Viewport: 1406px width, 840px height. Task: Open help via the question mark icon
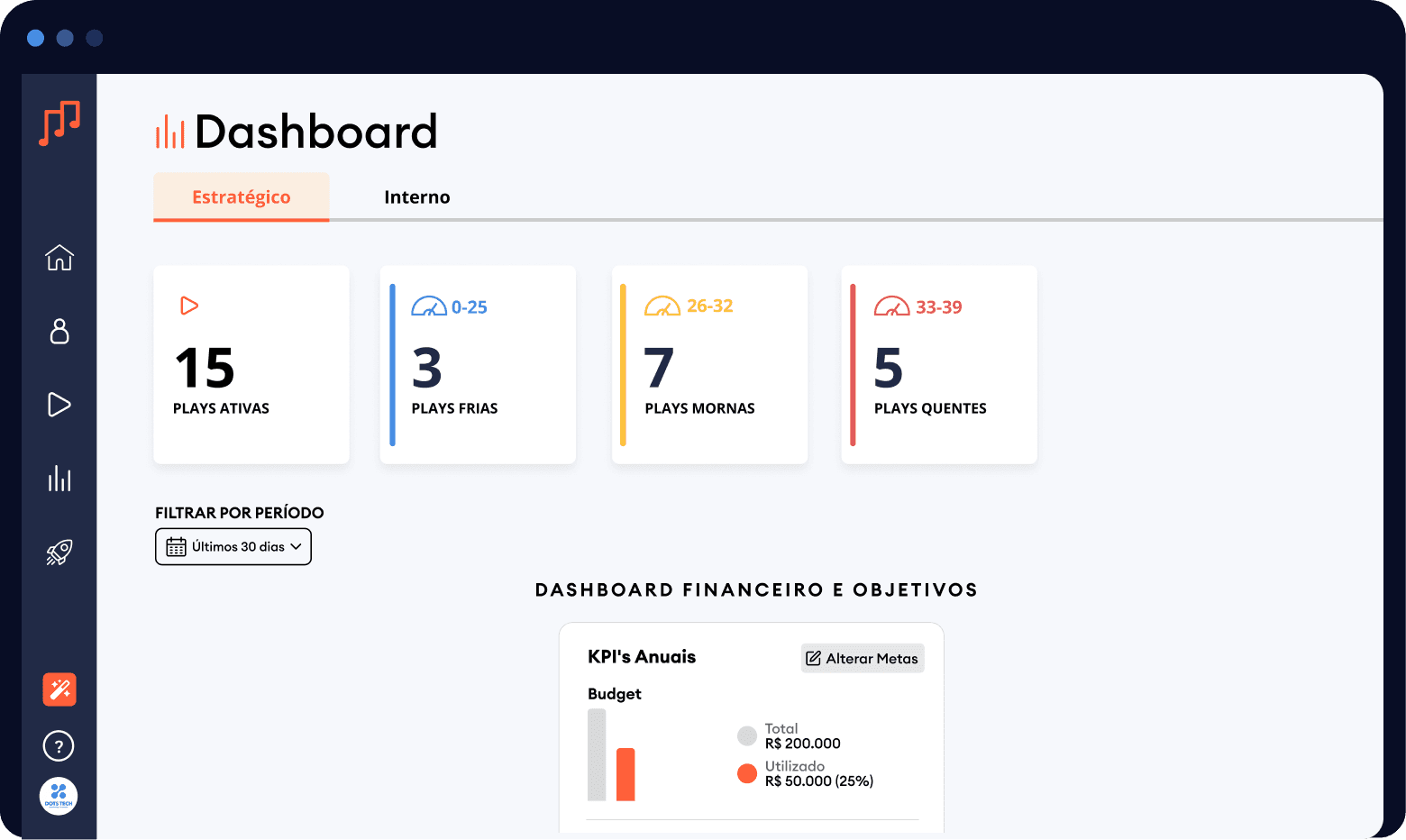coord(59,745)
